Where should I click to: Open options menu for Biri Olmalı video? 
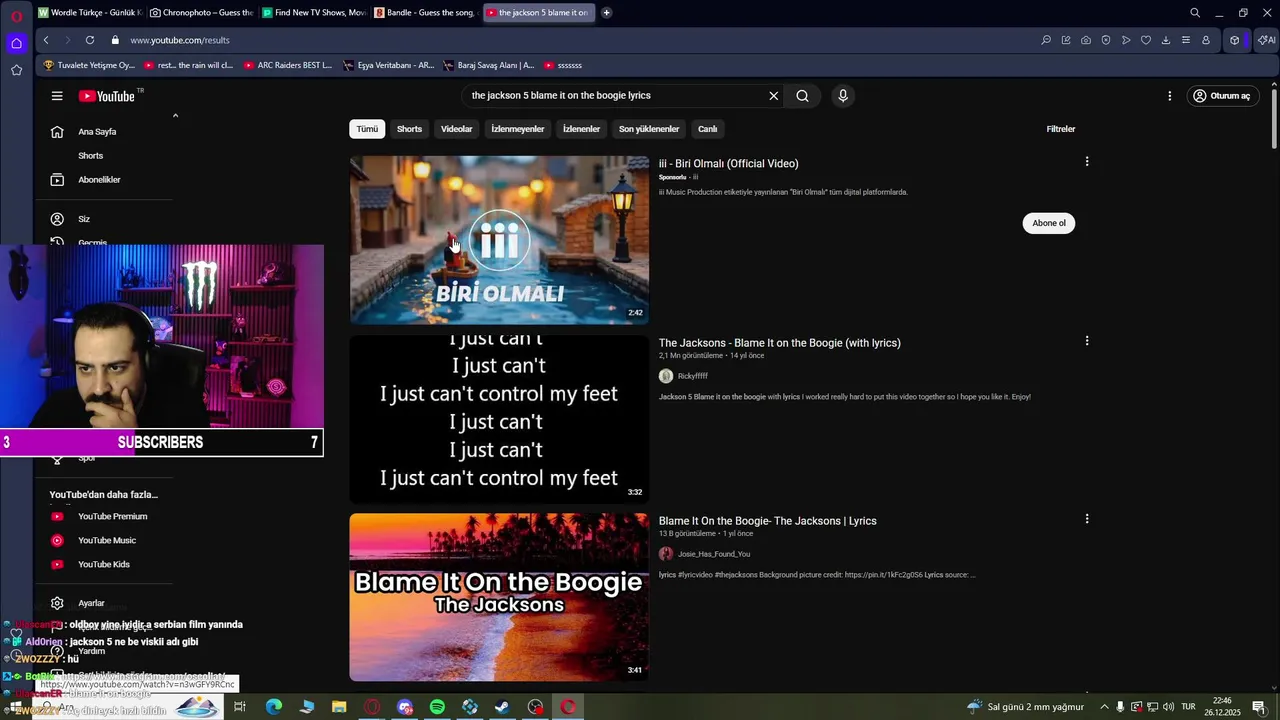coord(1087,161)
